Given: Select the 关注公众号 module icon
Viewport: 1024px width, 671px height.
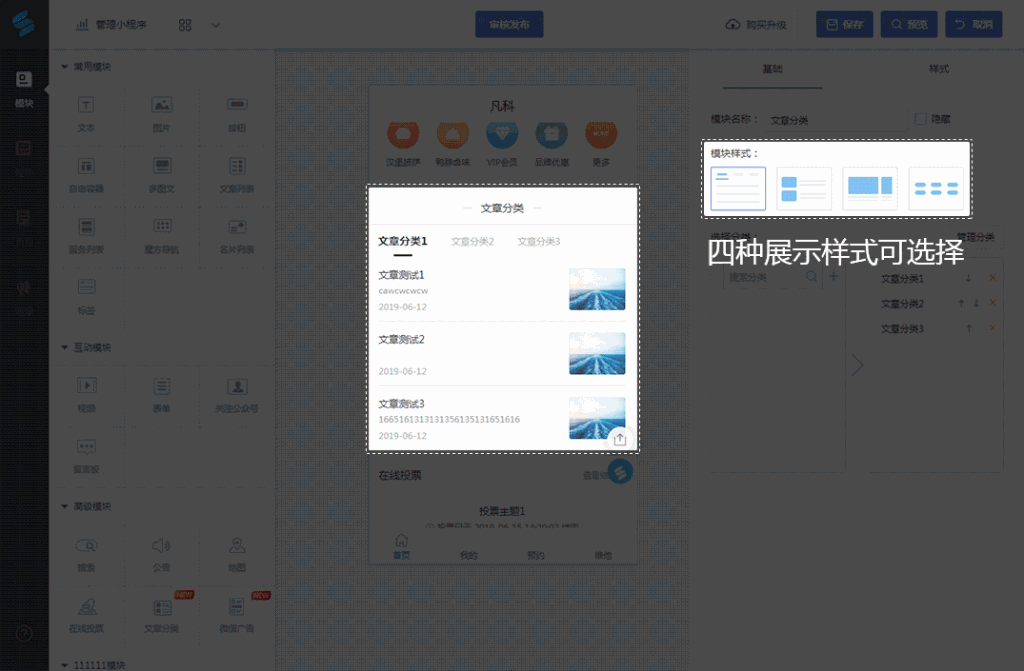Looking at the screenshot, I should [236, 386].
